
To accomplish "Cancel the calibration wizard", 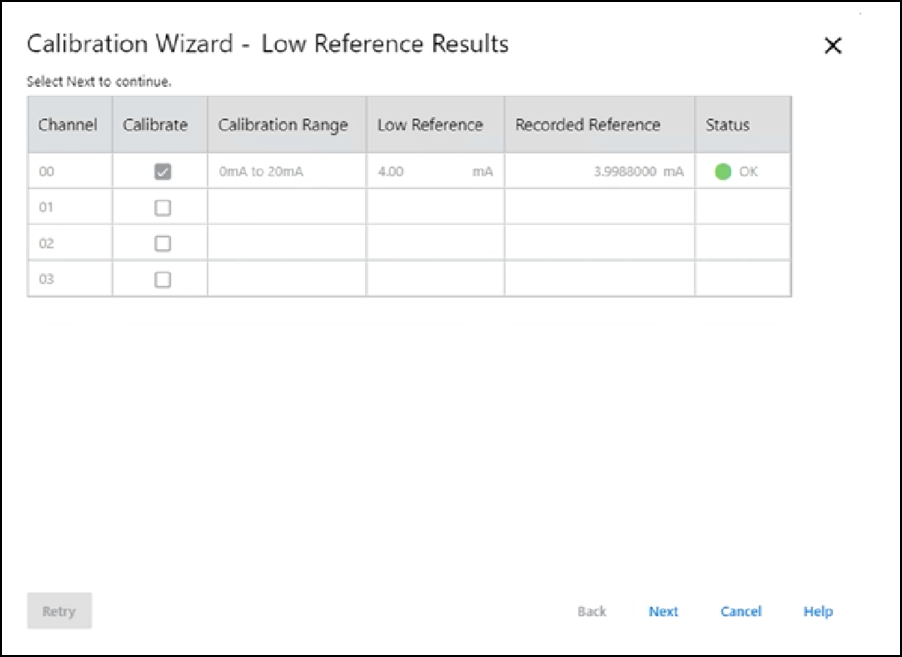I will pos(740,611).
